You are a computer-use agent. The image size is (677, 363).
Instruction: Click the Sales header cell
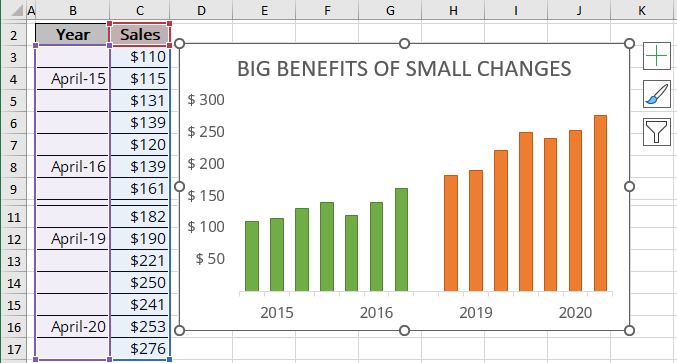click(x=140, y=35)
